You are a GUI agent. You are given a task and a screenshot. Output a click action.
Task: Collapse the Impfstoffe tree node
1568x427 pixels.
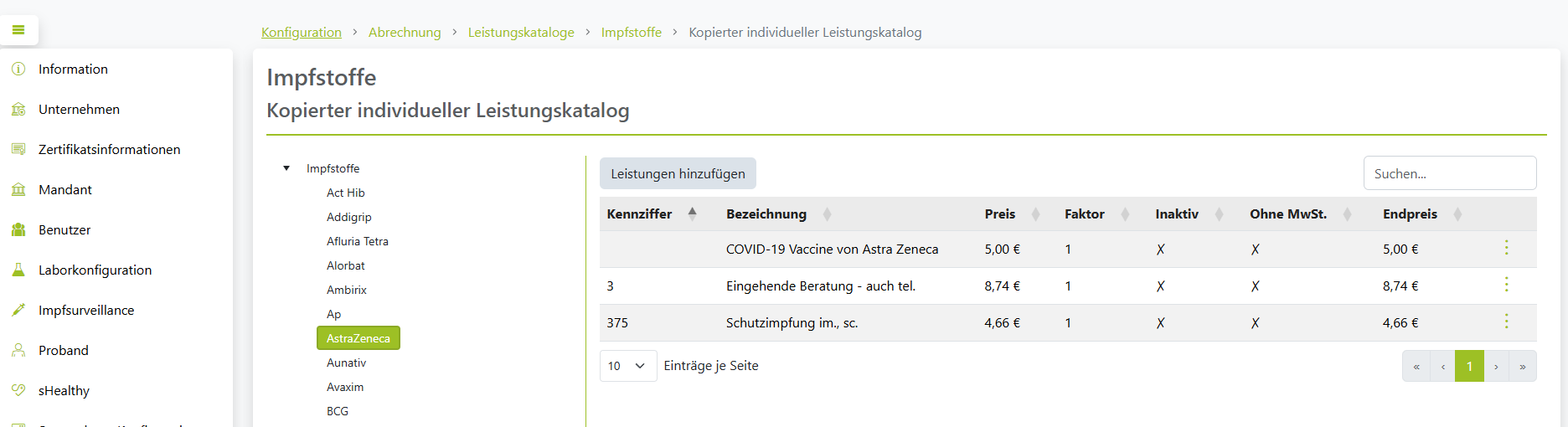point(286,168)
